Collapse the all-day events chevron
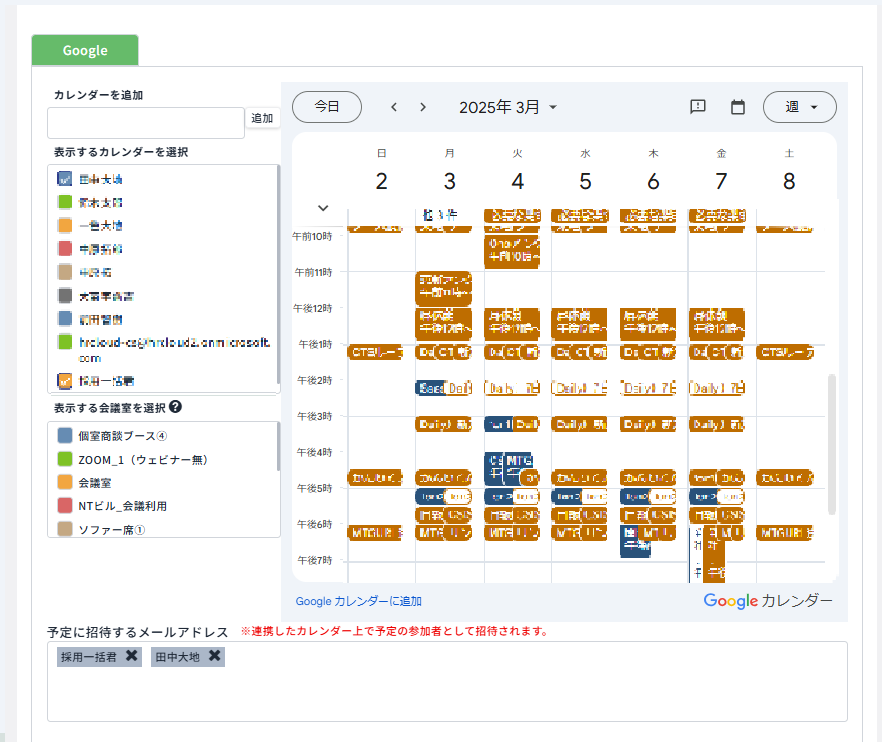 (323, 208)
